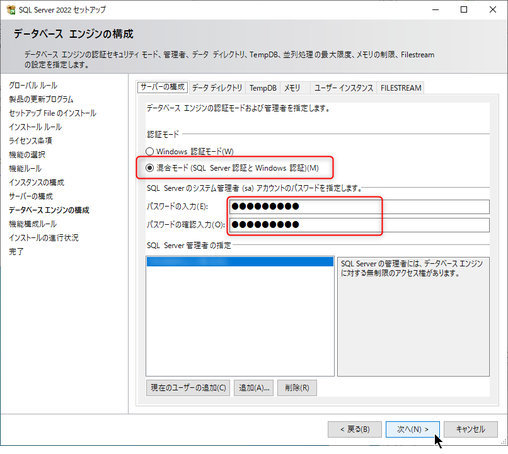Screen dimensions: 508x454
Task: Switch to サーバーの構成 tab
Action: click(163, 87)
